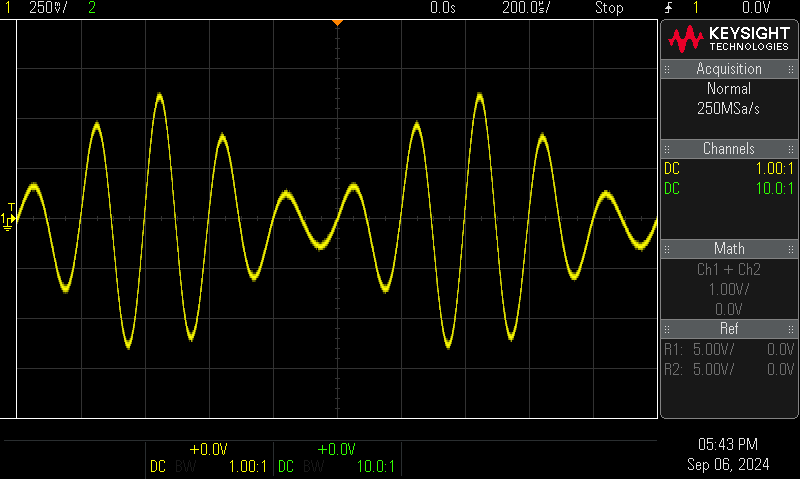Screen dimensions: 800x479
Task: Open the Acquisition panel header
Action: click(729, 69)
